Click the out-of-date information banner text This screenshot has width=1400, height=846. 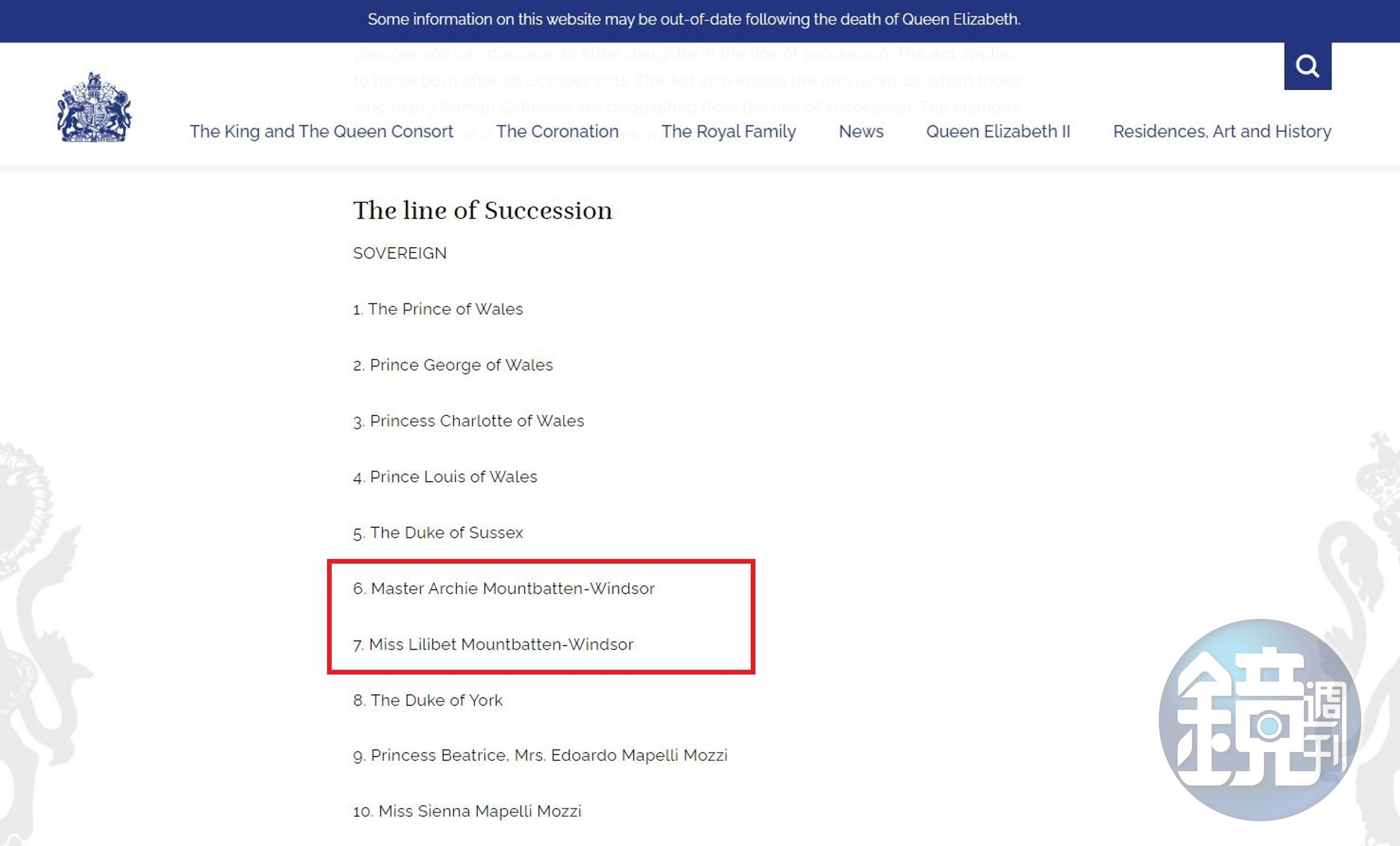tap(694, 19)
